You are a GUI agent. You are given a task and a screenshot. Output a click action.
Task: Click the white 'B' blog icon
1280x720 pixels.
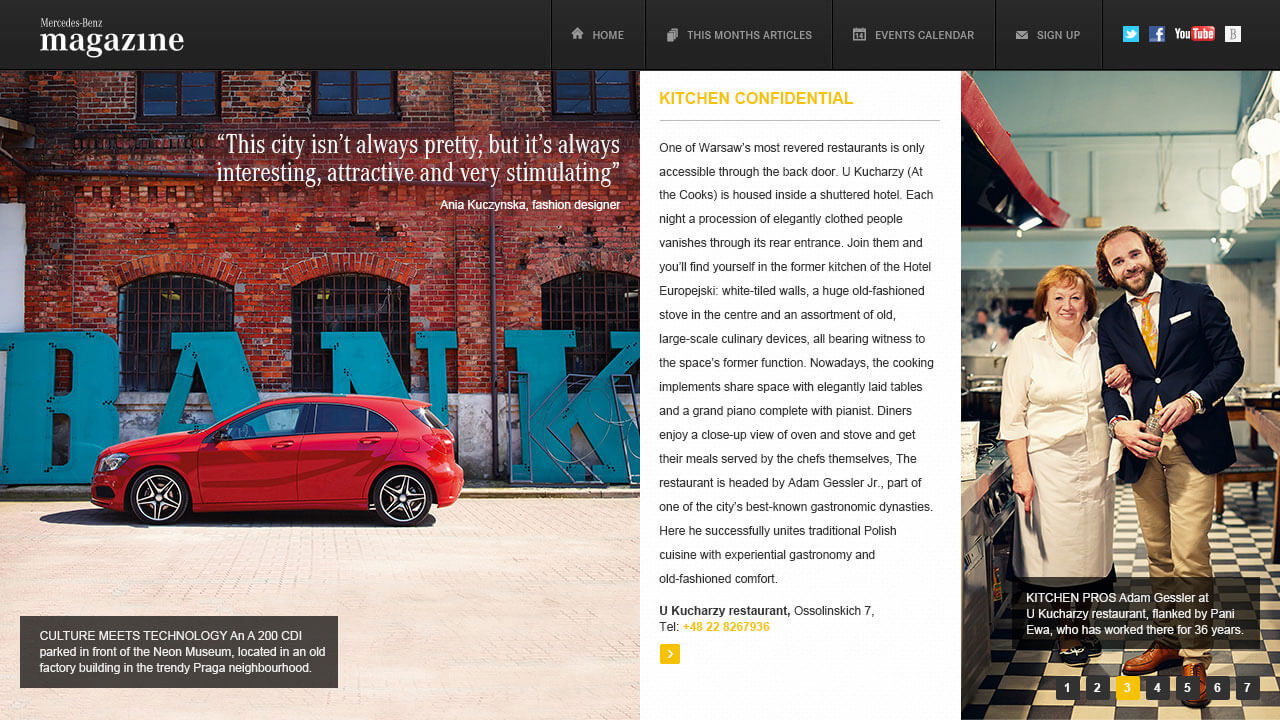1233,34
